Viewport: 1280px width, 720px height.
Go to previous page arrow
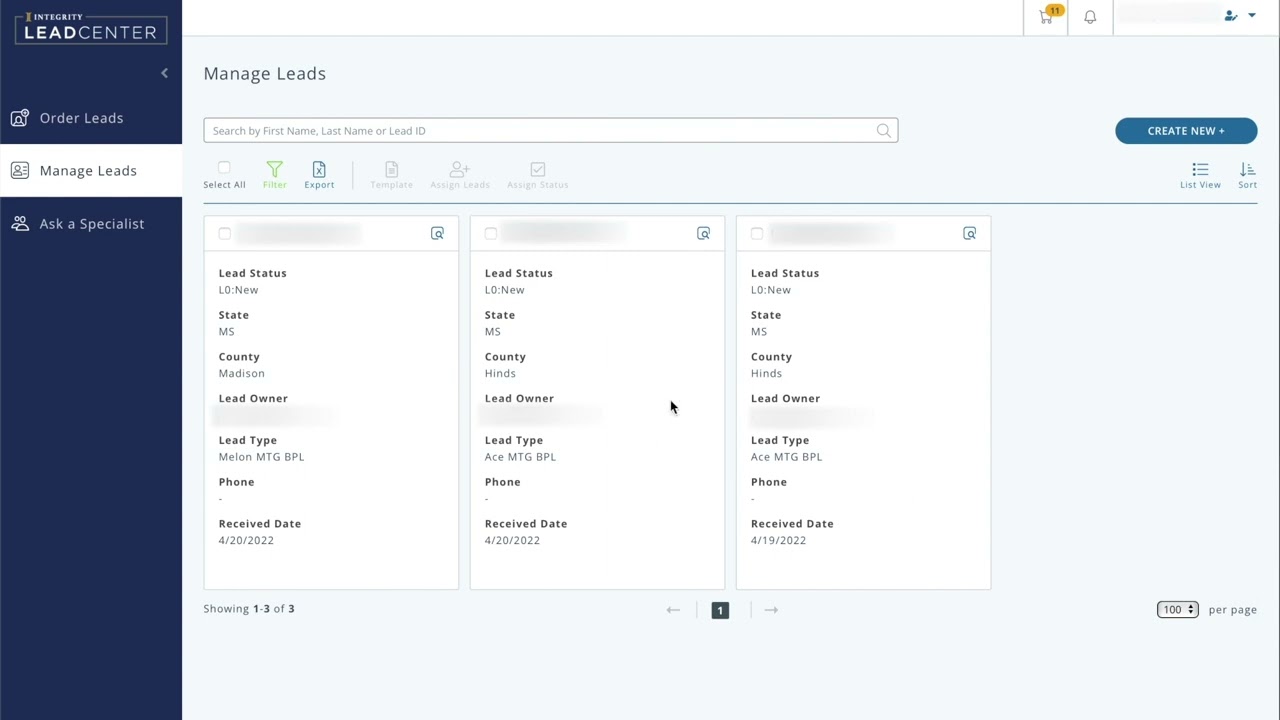[x=673, y=610]
